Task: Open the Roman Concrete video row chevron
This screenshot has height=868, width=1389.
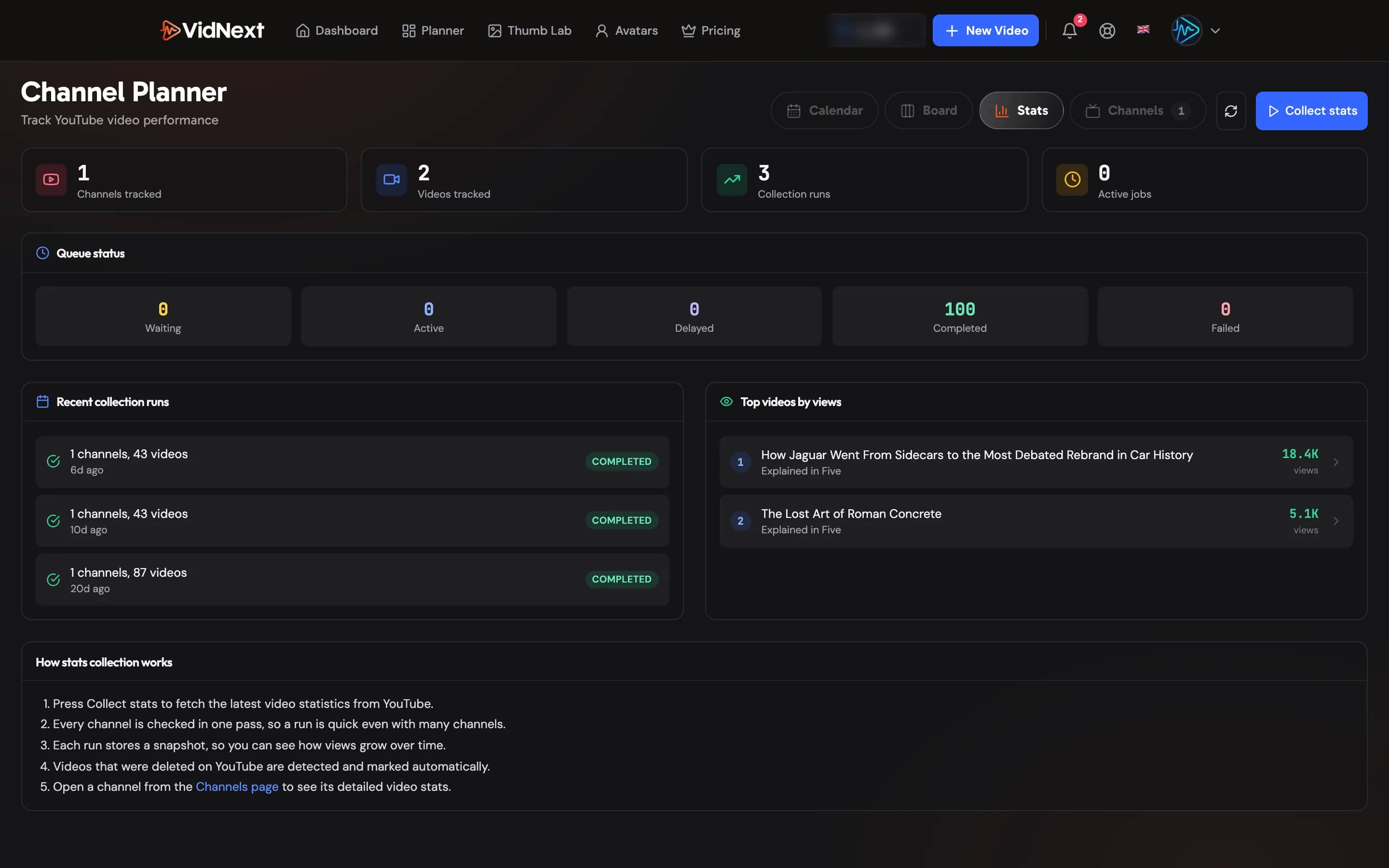Action: tap(1335, 521)
